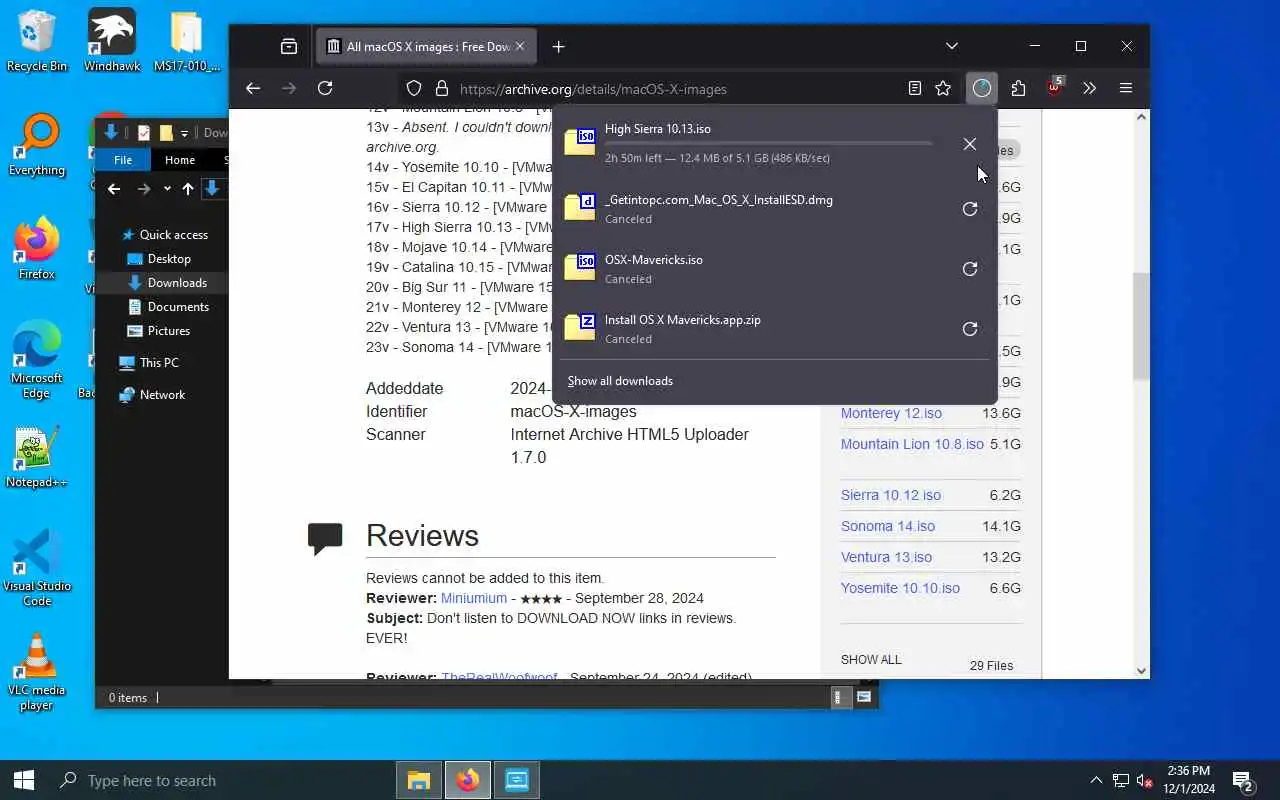This screenshot has width=1280, height=800.
Task: Open File Explorer from the taskbar
Action: coord(419,780)
